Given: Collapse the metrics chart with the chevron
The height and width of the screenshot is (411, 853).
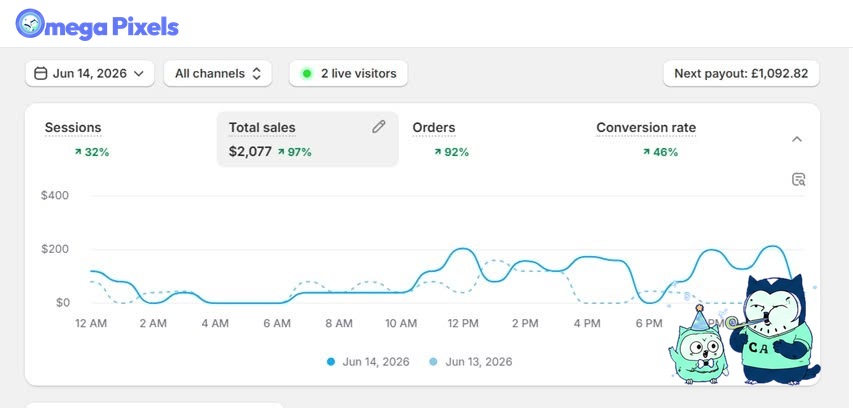Looking at the screenshot, I should point(797,139).
